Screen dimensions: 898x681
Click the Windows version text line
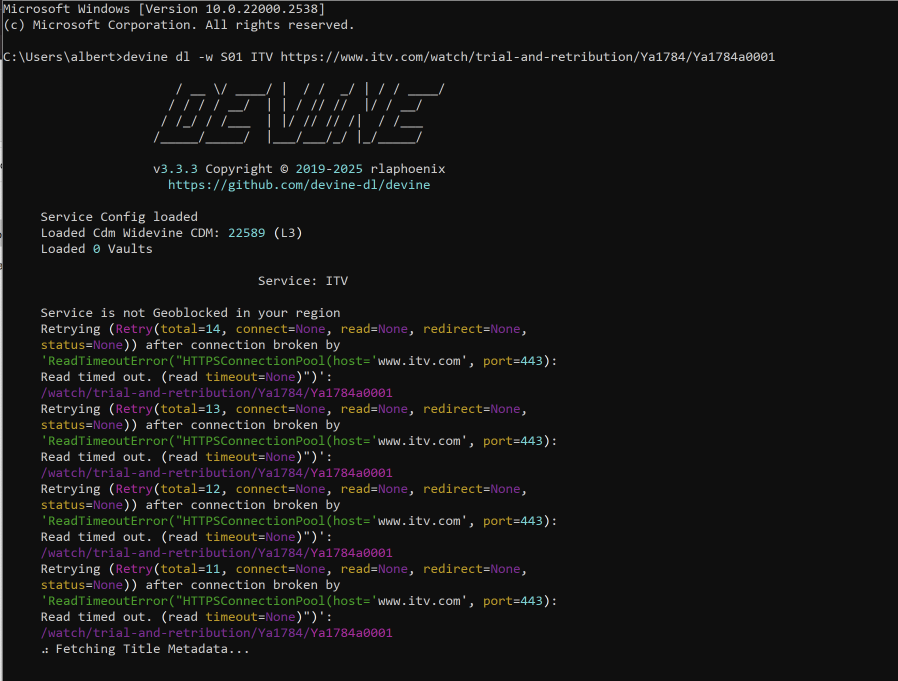click(x=164, y=9)
